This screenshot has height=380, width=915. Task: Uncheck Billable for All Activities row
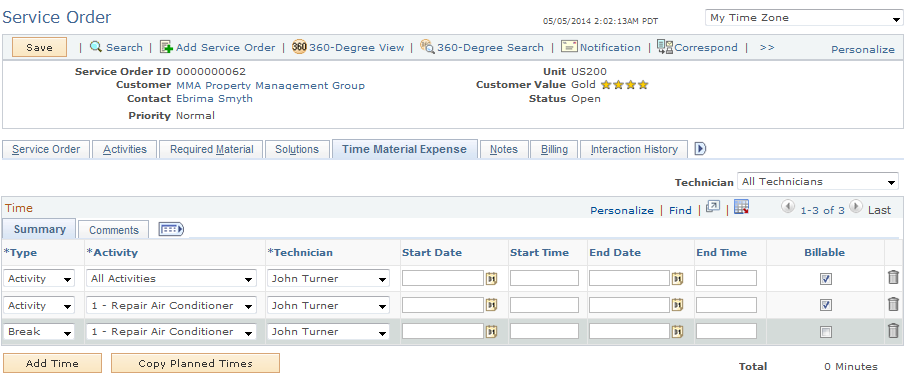(825, 279)
